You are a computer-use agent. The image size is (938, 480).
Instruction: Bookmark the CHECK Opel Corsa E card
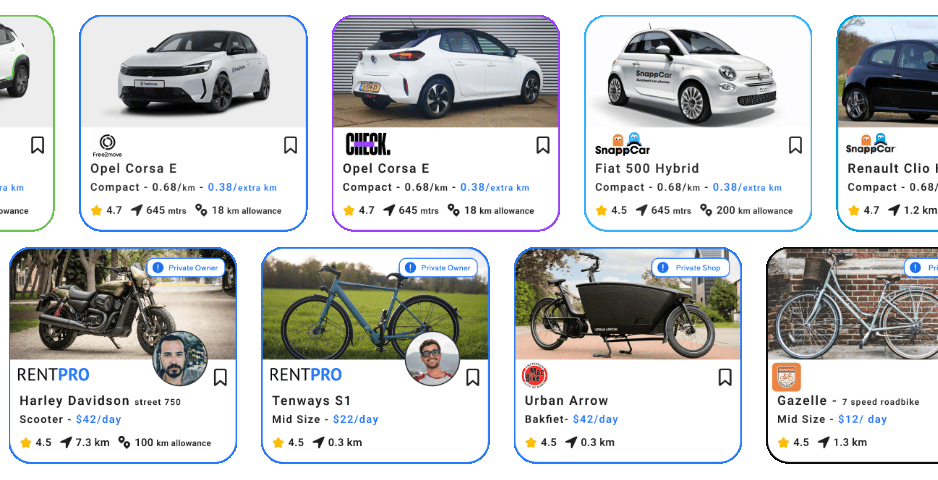coord(543,145)
